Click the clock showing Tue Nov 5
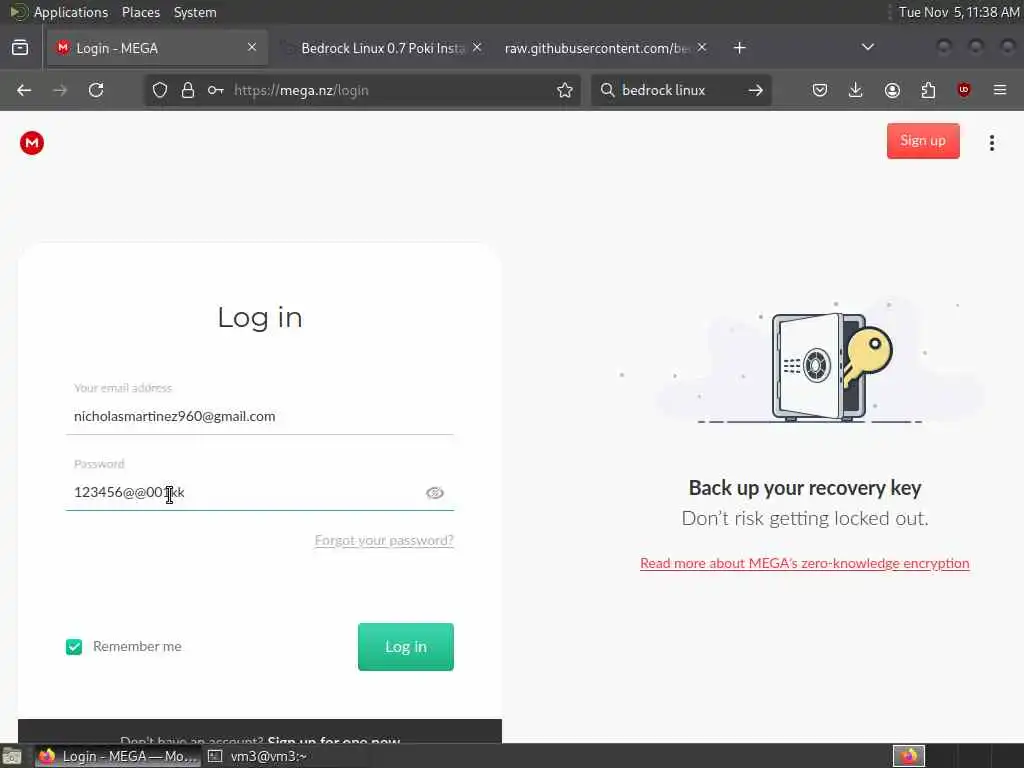Image resolution: width=1024 pixels, height=768 pixels. [959, 12]
